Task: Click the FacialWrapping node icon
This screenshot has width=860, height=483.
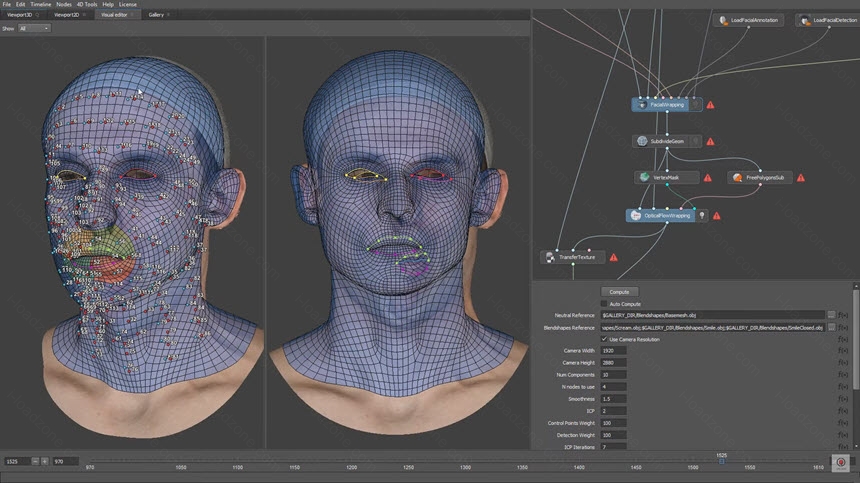Action: click(642, 104)
